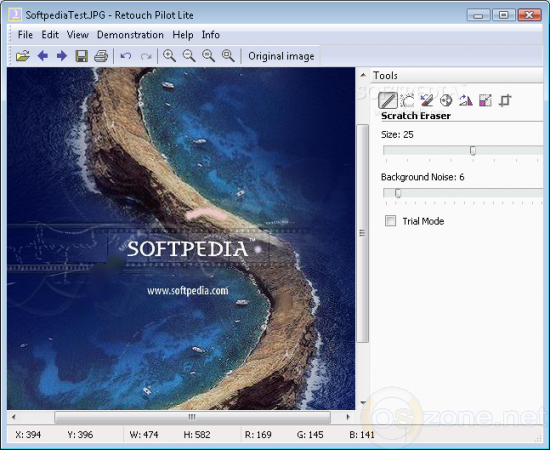Minimize the Retouch Pilot Lite window

(x=478, y=15)
